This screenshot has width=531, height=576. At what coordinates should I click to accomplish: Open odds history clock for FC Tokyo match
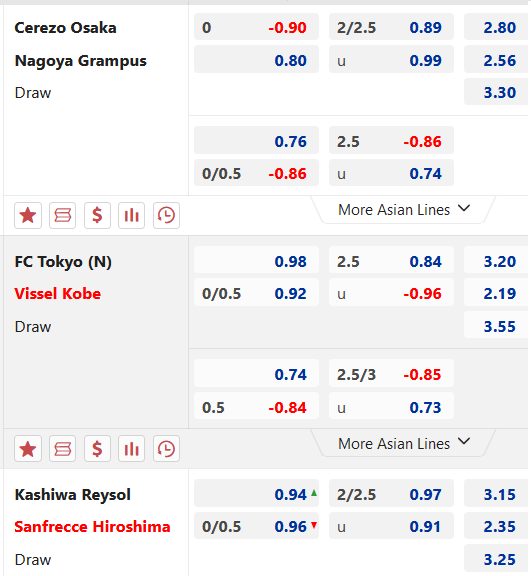coord(166,449)
